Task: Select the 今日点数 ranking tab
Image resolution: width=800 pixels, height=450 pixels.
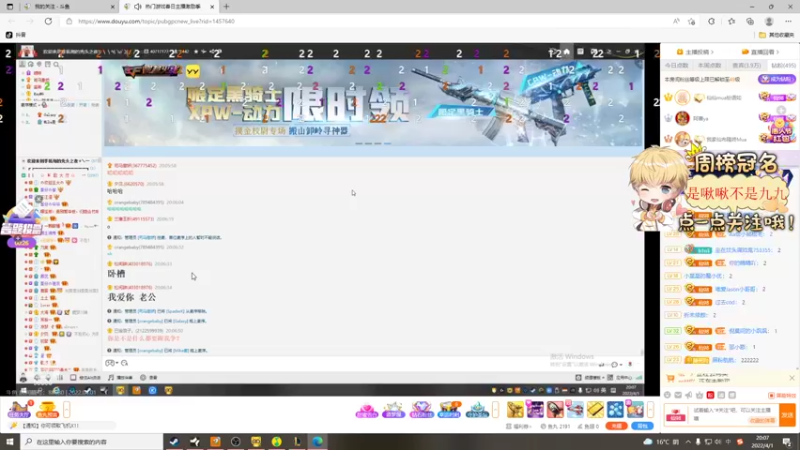Action: 677,65
